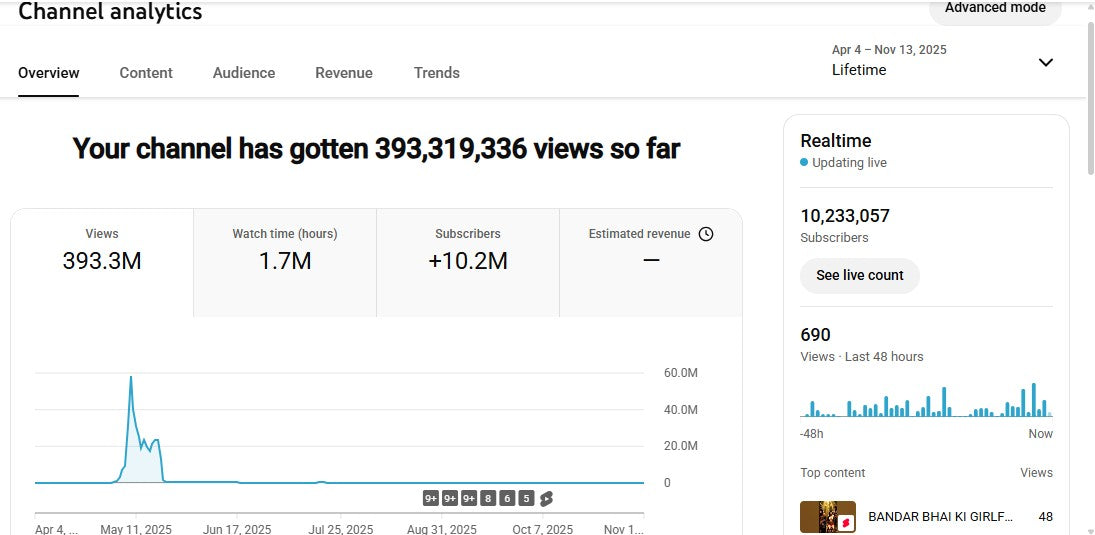This screenshot has height=535, width=1095.
Task: Click the video marker labeled 8
Action: tap(488, 498)
